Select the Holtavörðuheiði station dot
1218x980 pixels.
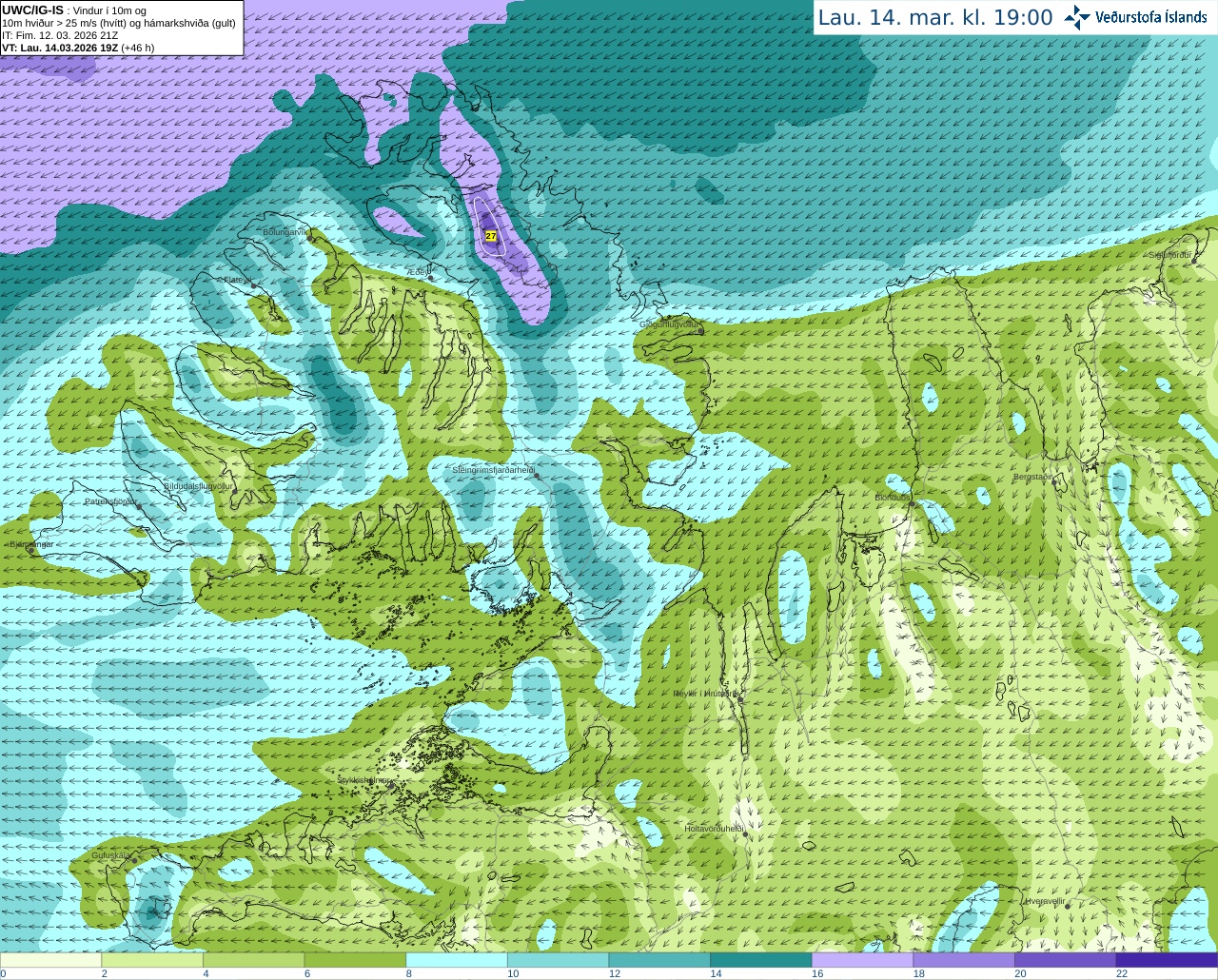click(745, 834)
